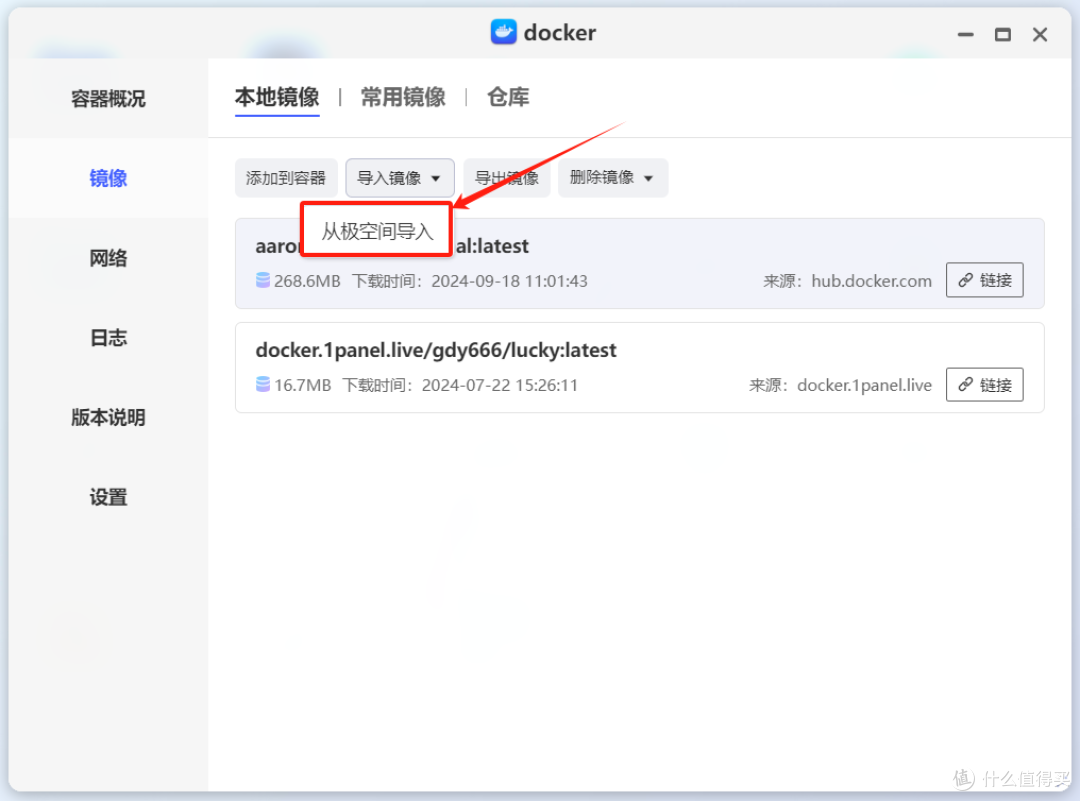Click download time 2024-07-22 15:26:11

460,385
